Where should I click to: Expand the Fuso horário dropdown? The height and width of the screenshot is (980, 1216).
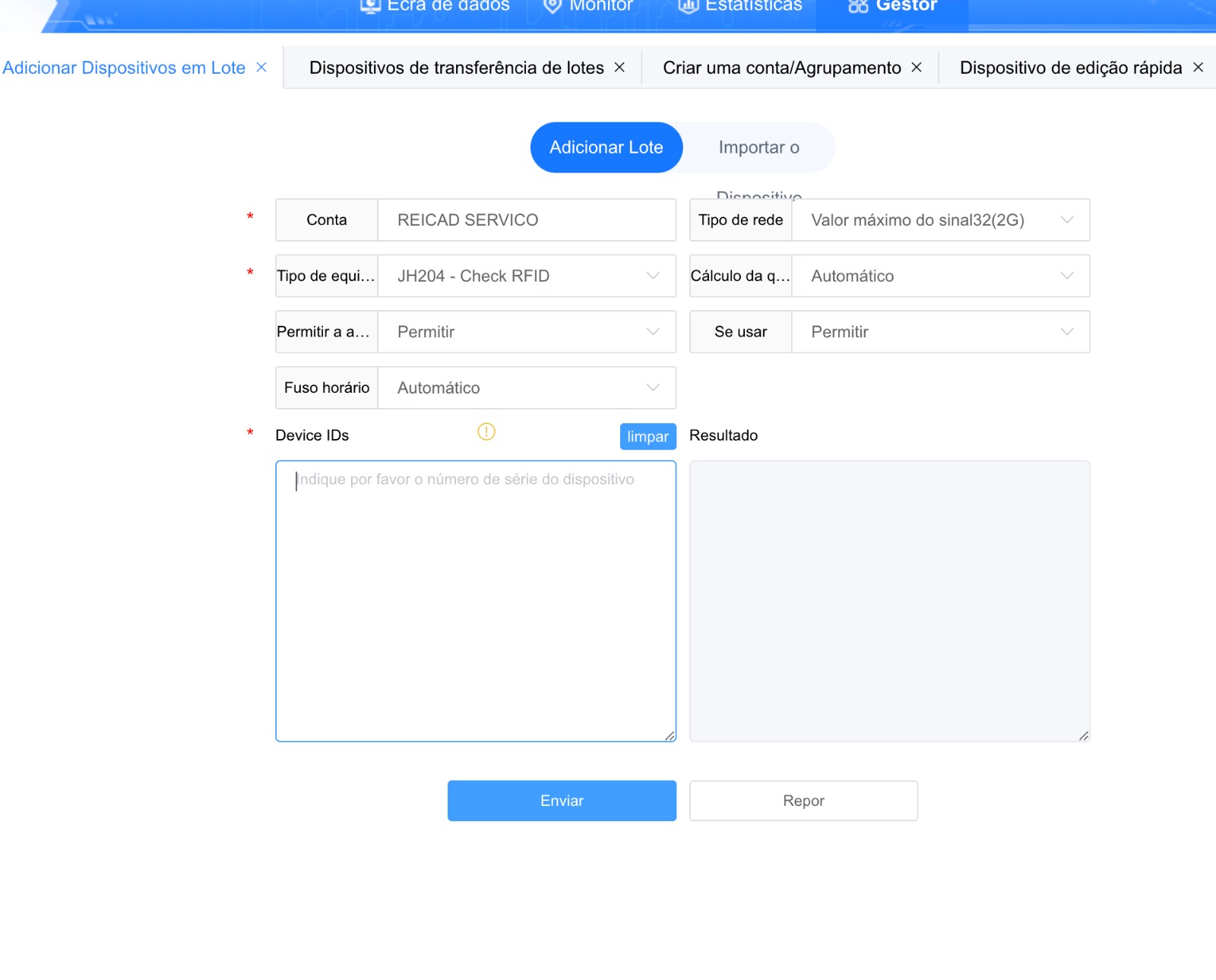coord(526,388)
